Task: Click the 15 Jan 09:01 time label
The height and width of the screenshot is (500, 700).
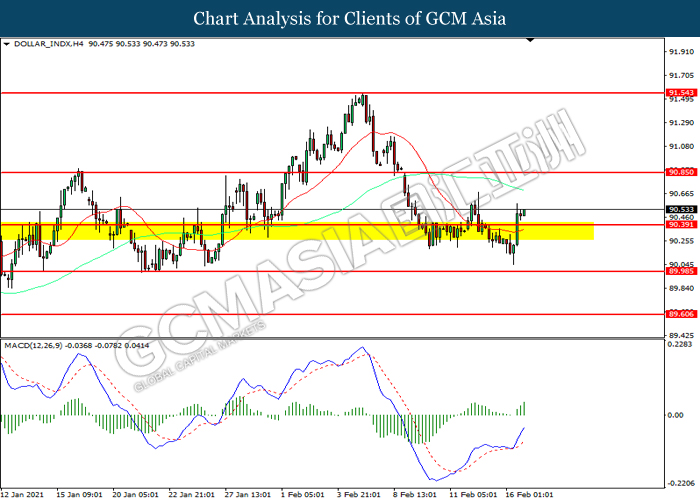Action: coord(79,495)
